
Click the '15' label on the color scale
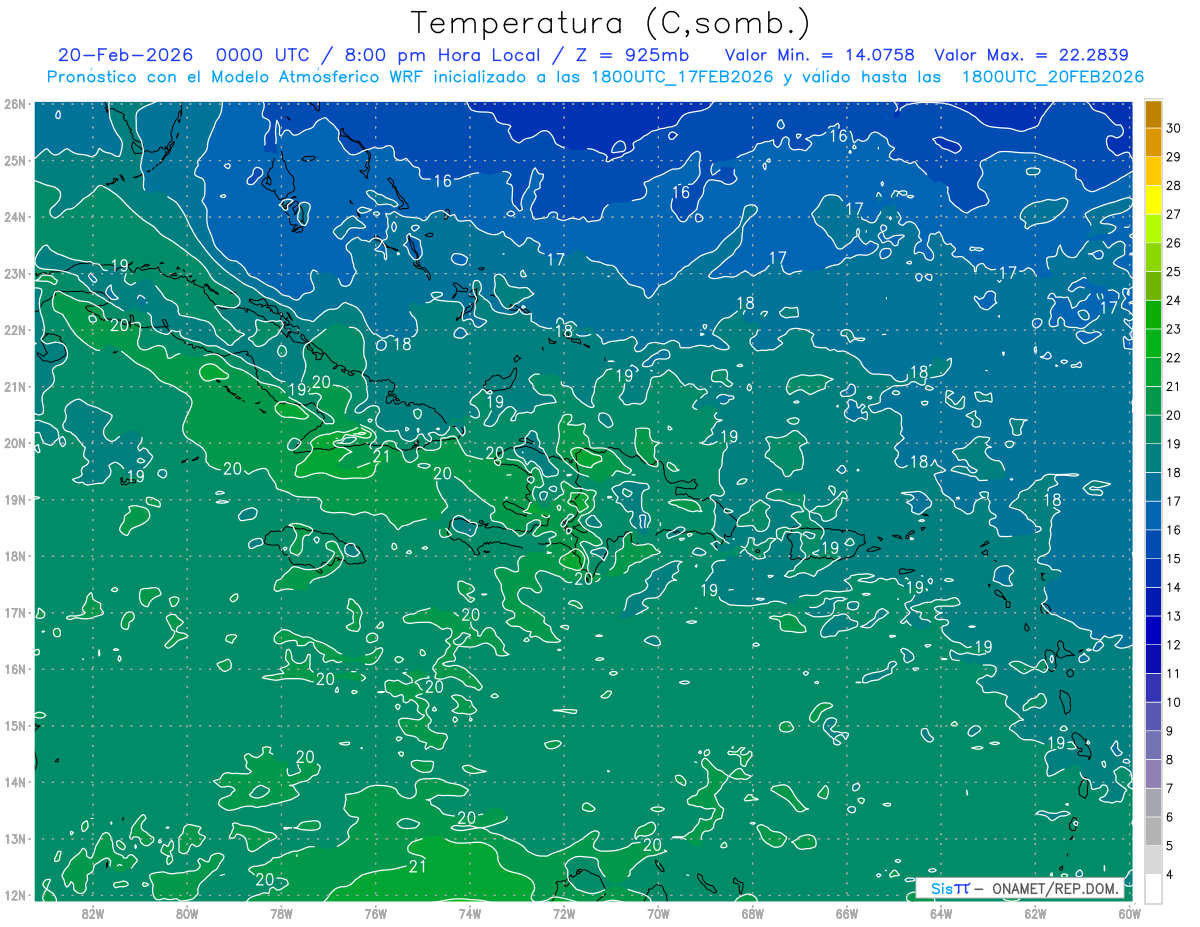pyautogui.click(x=1174, y=559)
